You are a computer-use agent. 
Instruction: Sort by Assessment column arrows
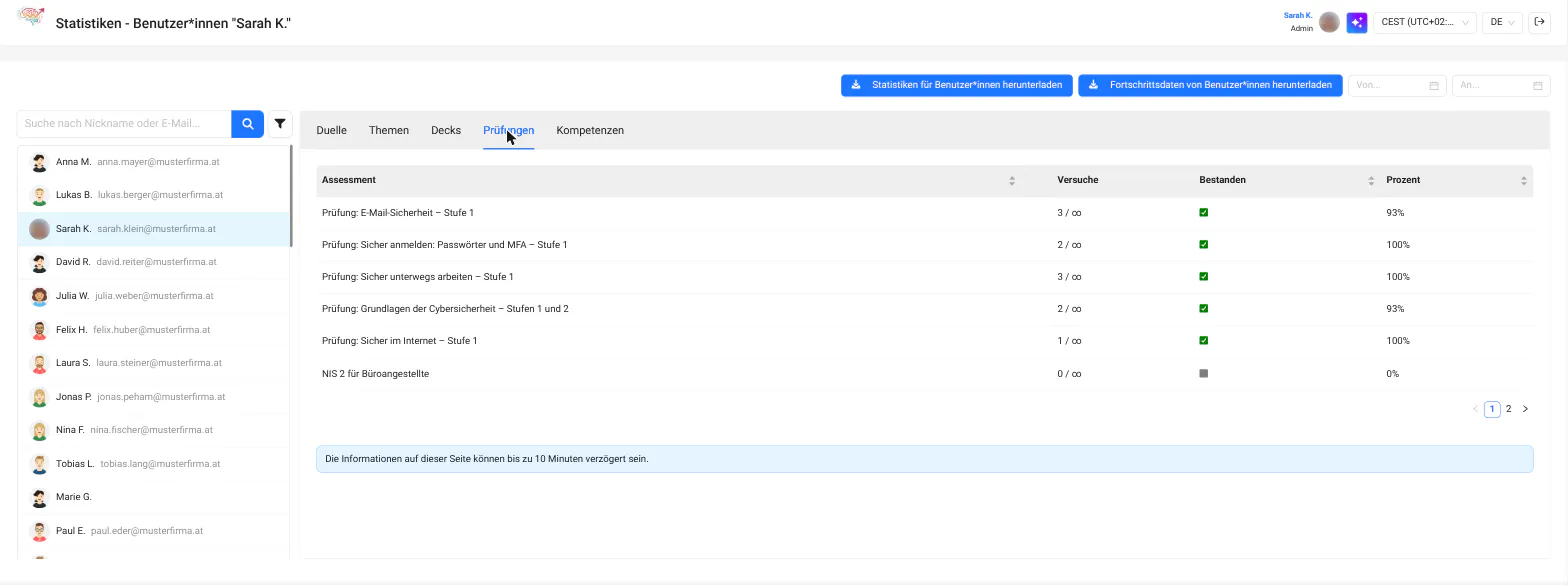click(x=1012, y=181)
